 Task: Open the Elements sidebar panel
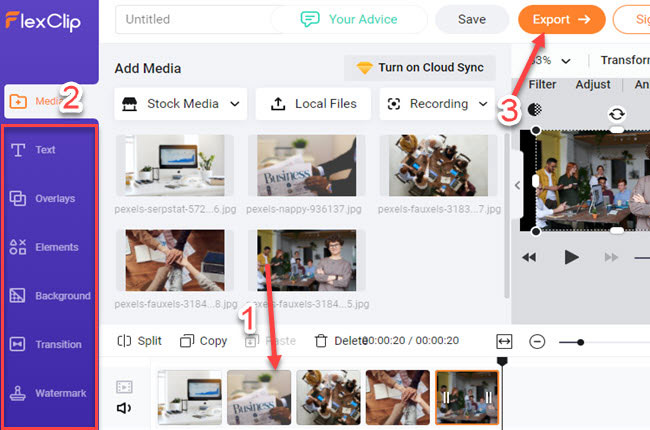44,247
